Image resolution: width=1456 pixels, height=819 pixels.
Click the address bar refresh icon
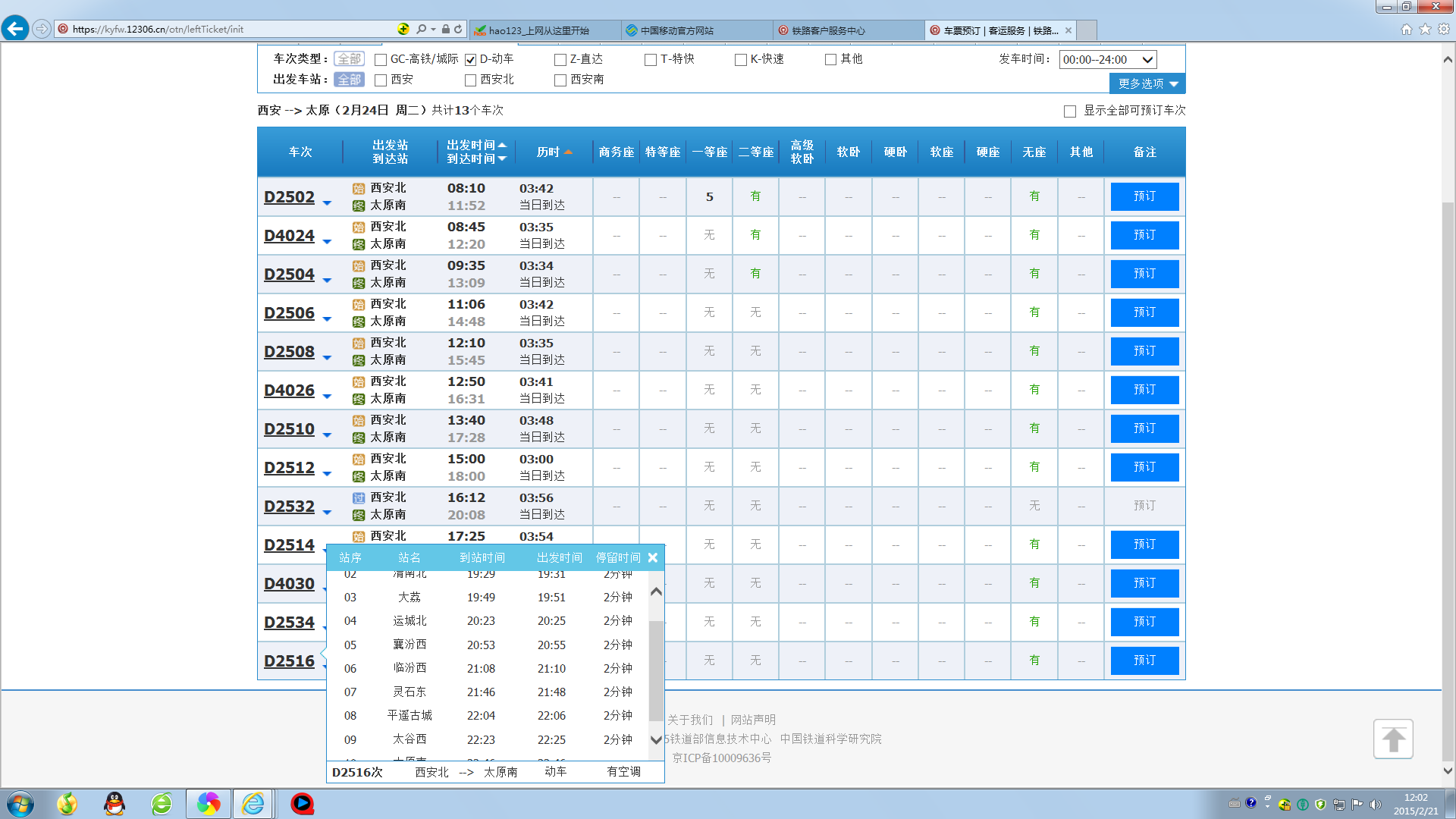tap(458, 29)
